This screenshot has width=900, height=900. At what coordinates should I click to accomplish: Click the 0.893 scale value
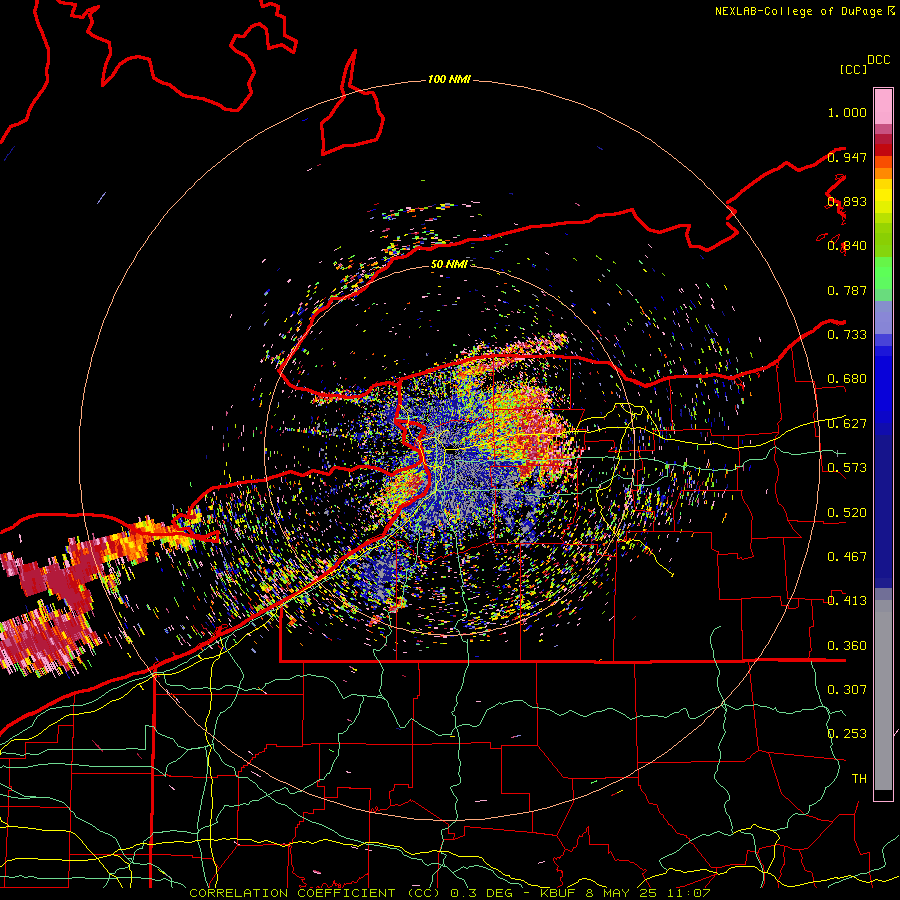(x=847, y=201)
